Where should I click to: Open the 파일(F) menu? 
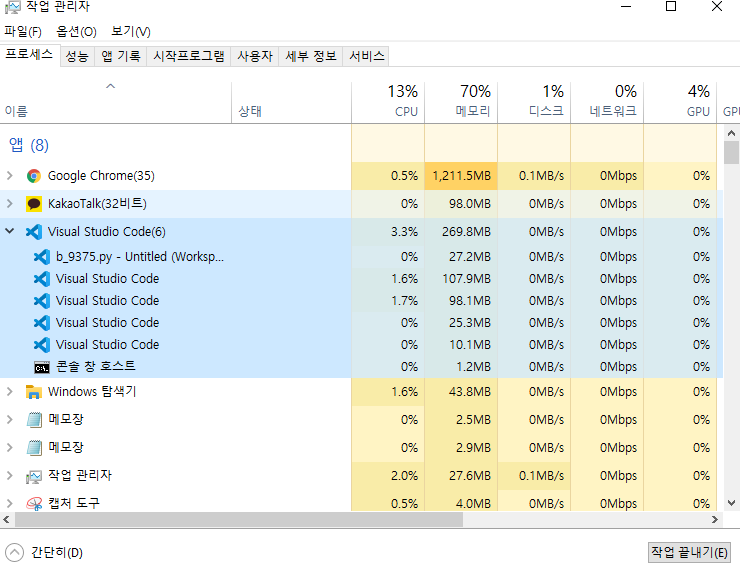point(23,32)
